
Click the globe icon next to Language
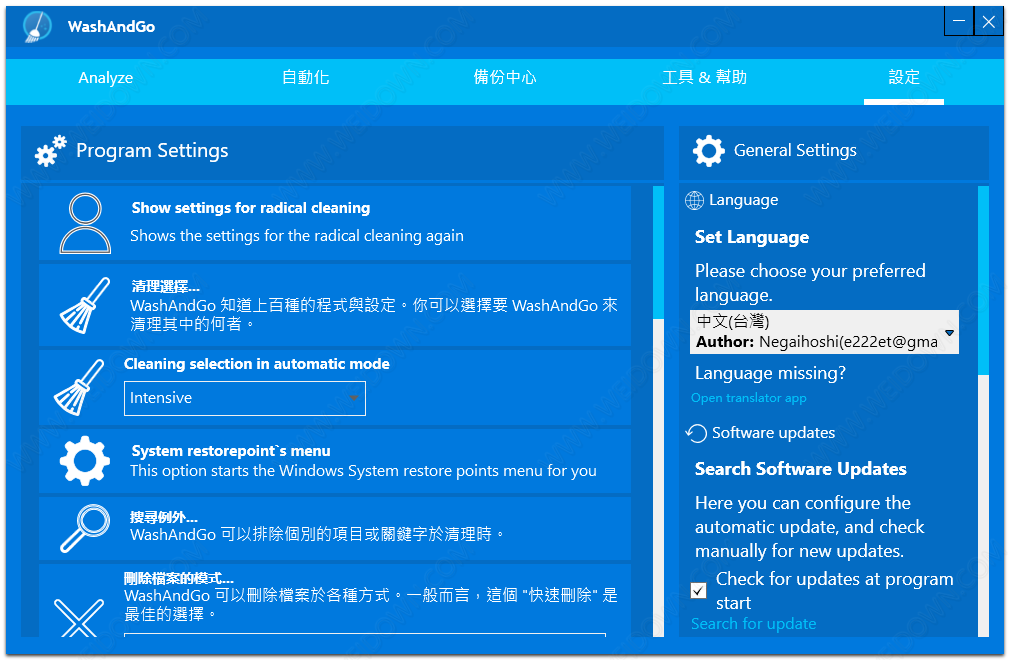pyautogui.click(x=694, y=200)
